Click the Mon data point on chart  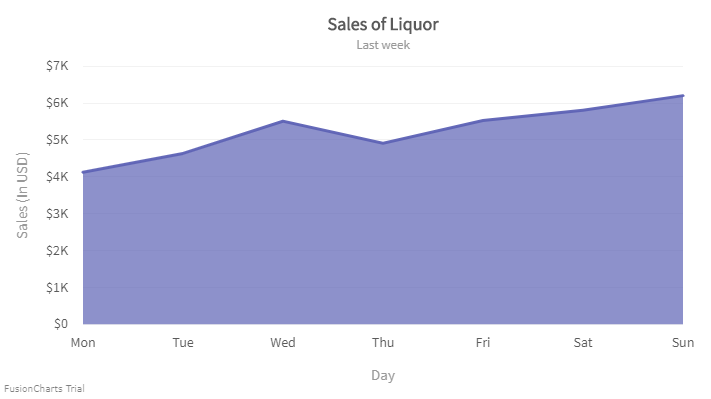(x=83, y=172)
